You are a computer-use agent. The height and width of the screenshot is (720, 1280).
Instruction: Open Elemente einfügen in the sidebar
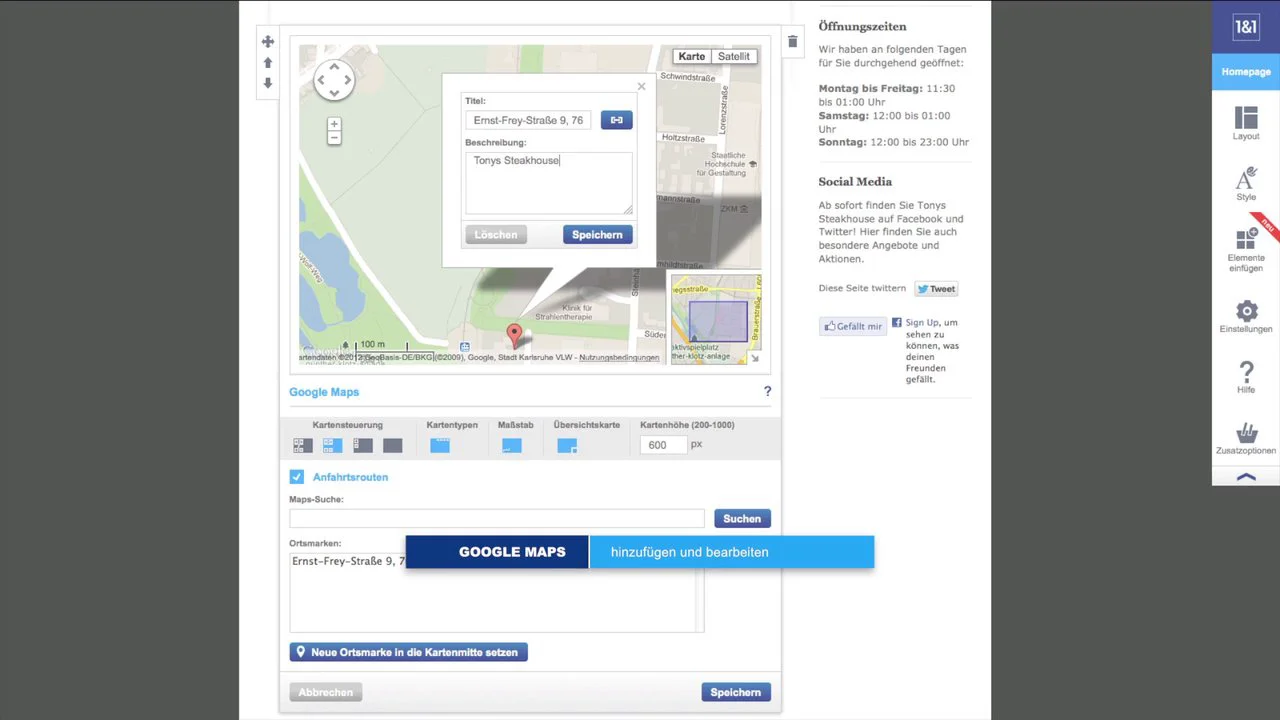(1246, 250)
